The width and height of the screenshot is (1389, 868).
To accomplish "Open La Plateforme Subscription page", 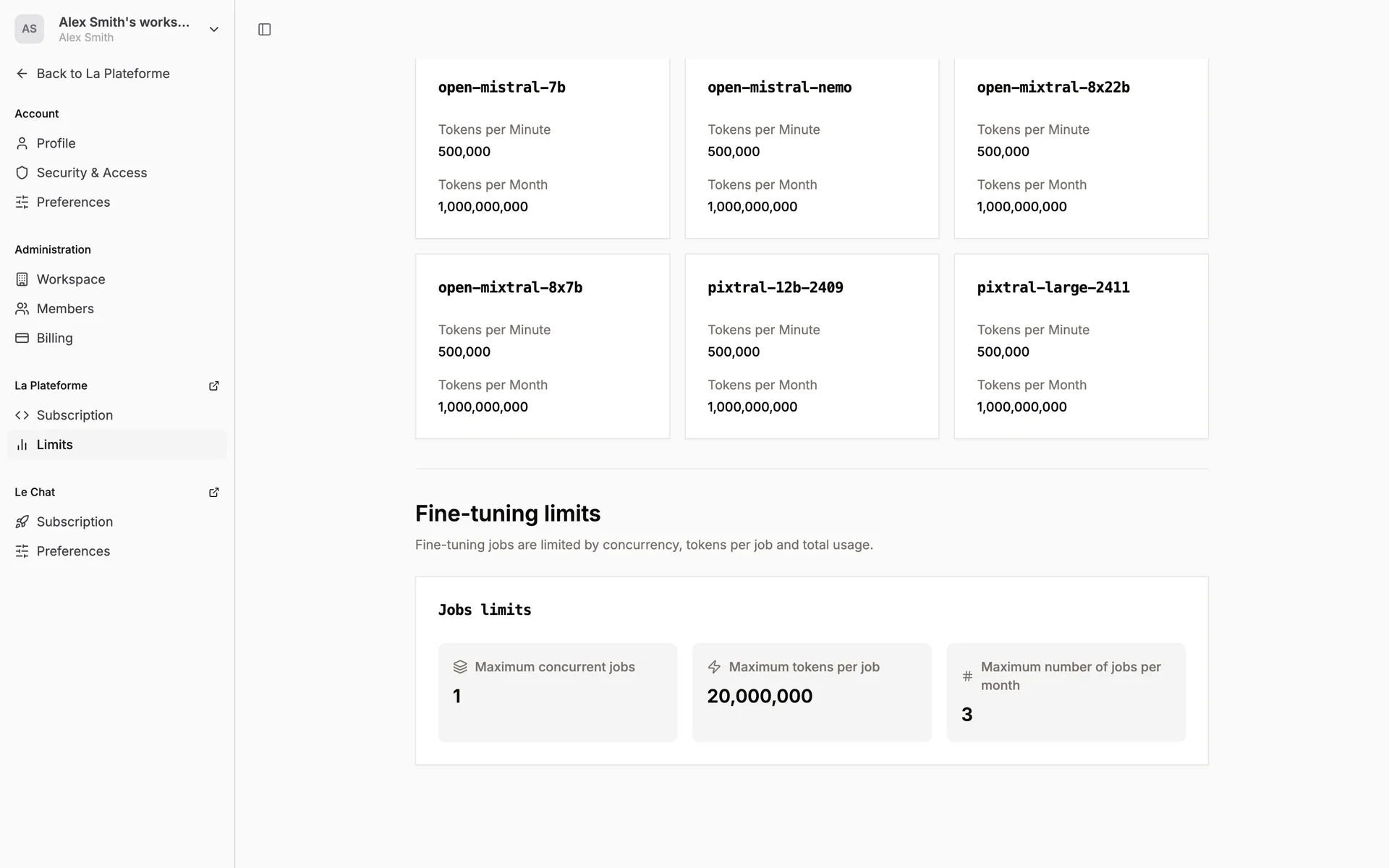I will 75,415.
